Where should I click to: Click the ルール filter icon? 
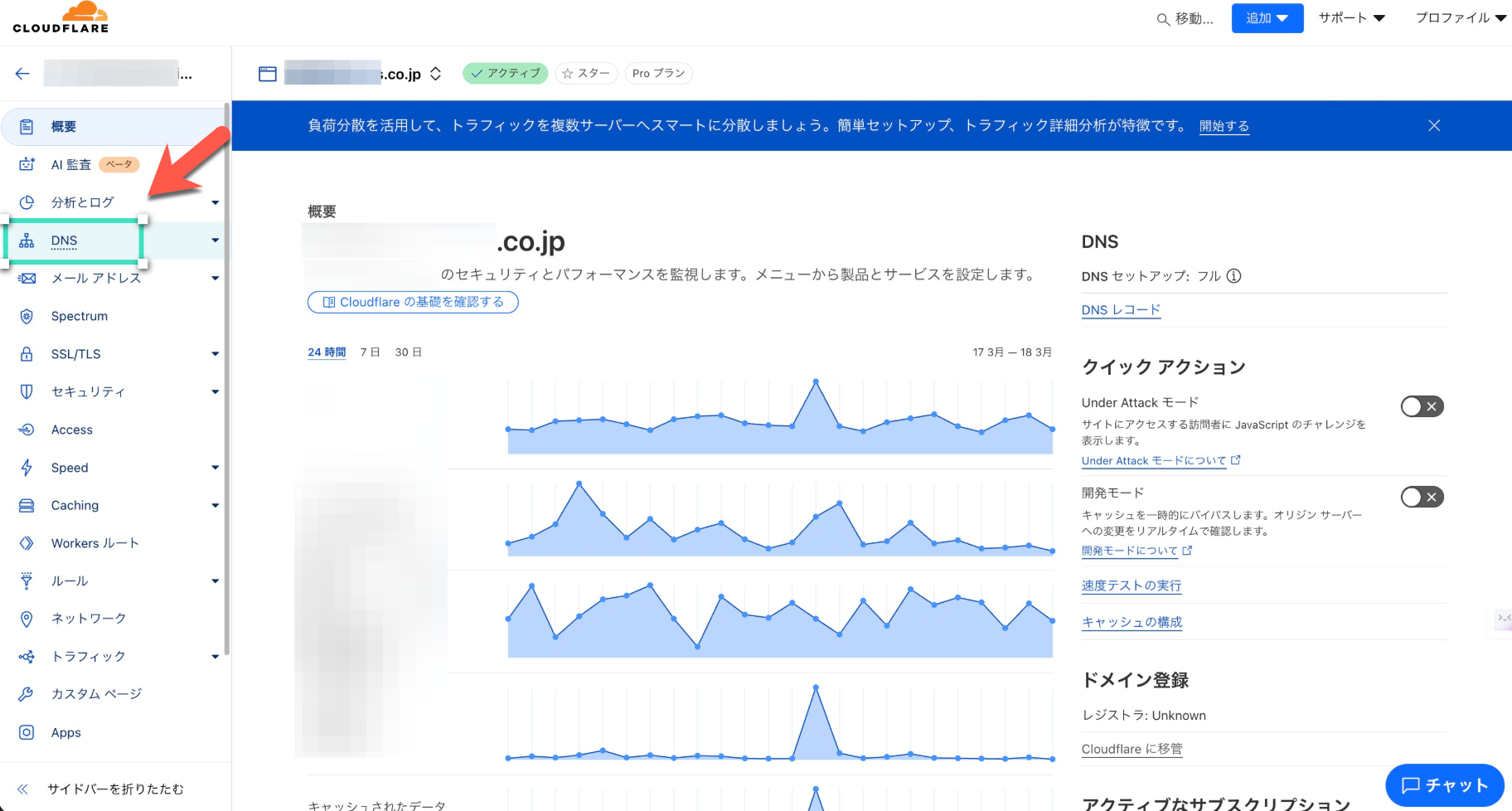pyautogui.click(x=27, y=580)
